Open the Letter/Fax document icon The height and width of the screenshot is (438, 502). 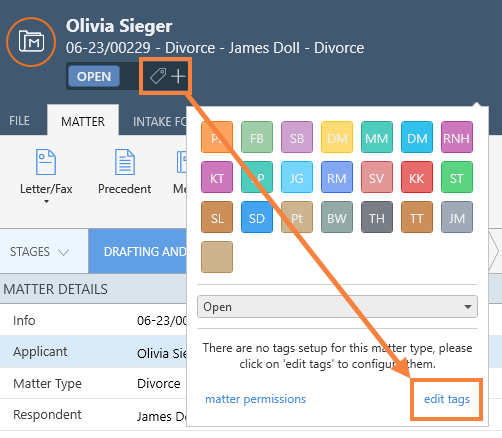46,162
